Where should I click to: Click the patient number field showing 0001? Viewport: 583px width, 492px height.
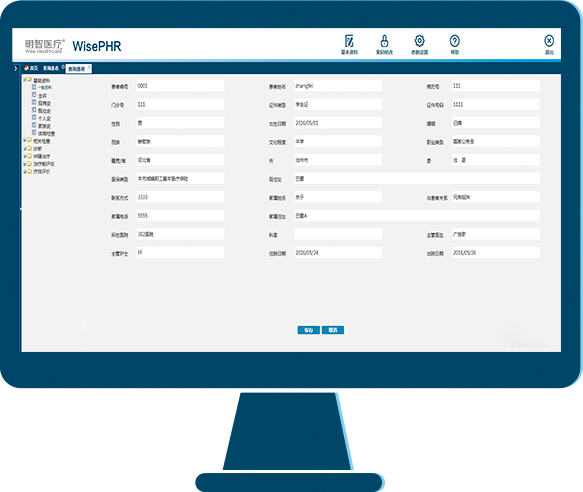[180, 86]
